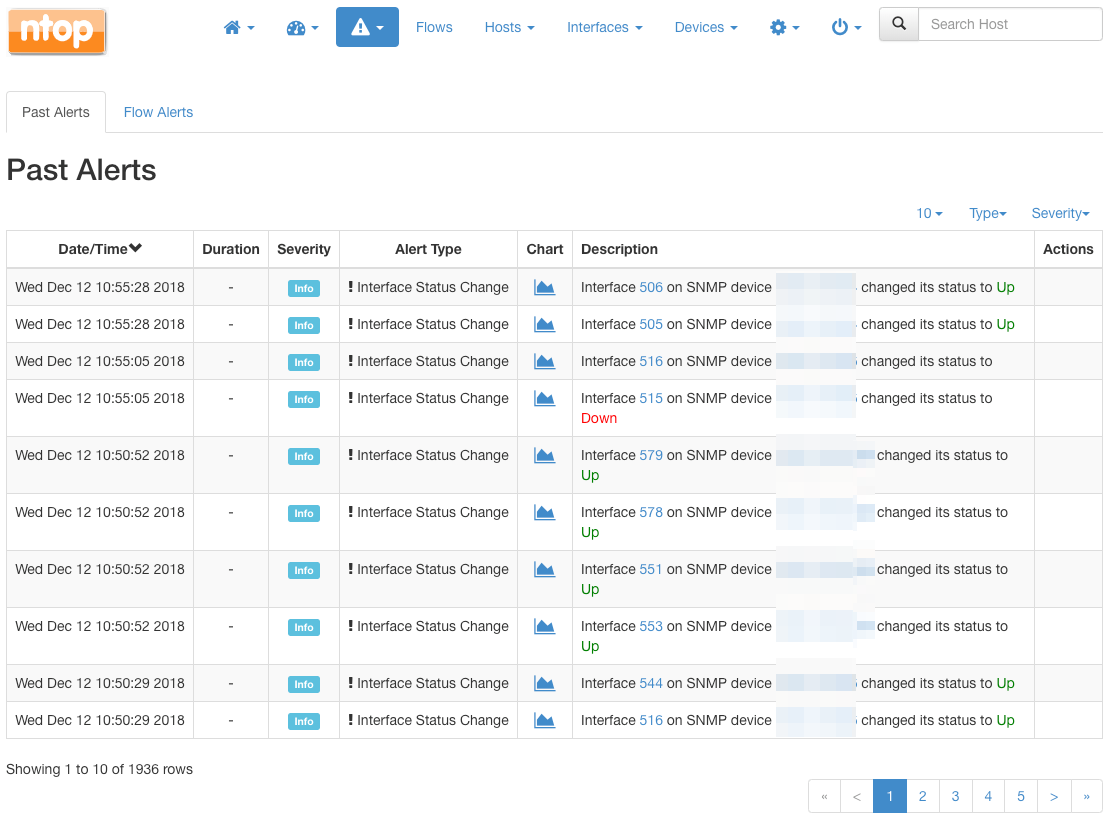Go to next page of alerts
This screenshot has height=819, width=1109.
pos(1054,796)
